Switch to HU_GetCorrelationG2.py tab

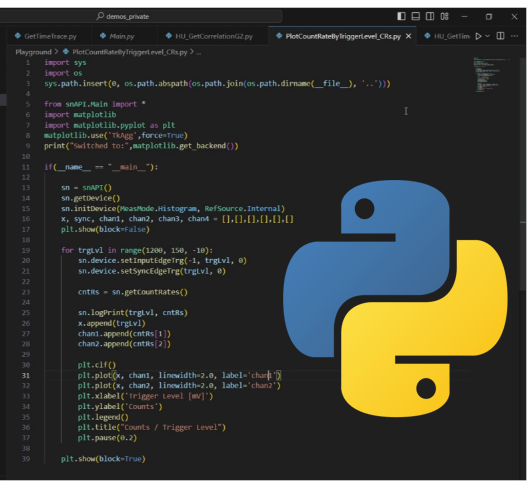coord(213,36)
